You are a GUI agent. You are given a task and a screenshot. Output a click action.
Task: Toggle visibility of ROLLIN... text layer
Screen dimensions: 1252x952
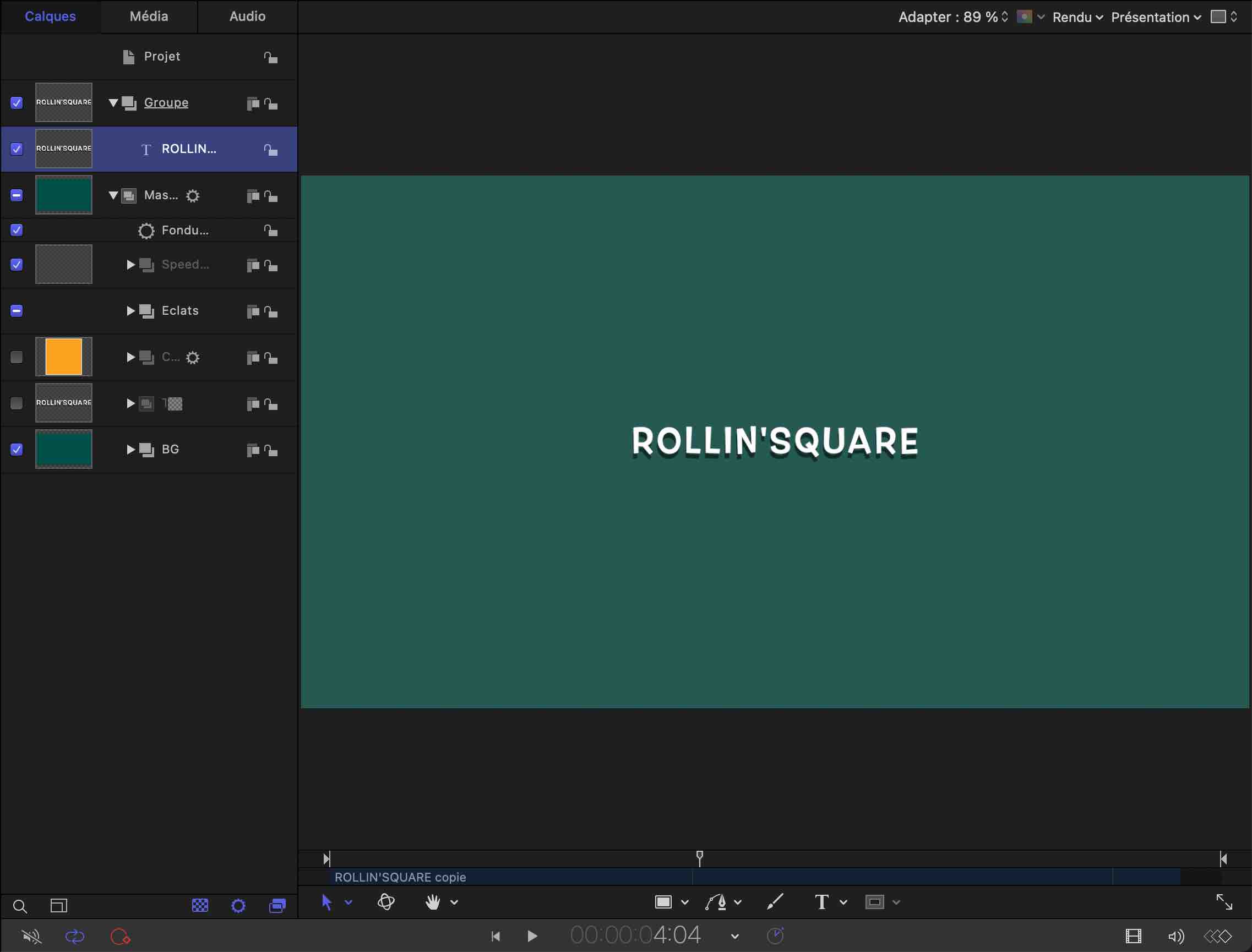point(17,149)
